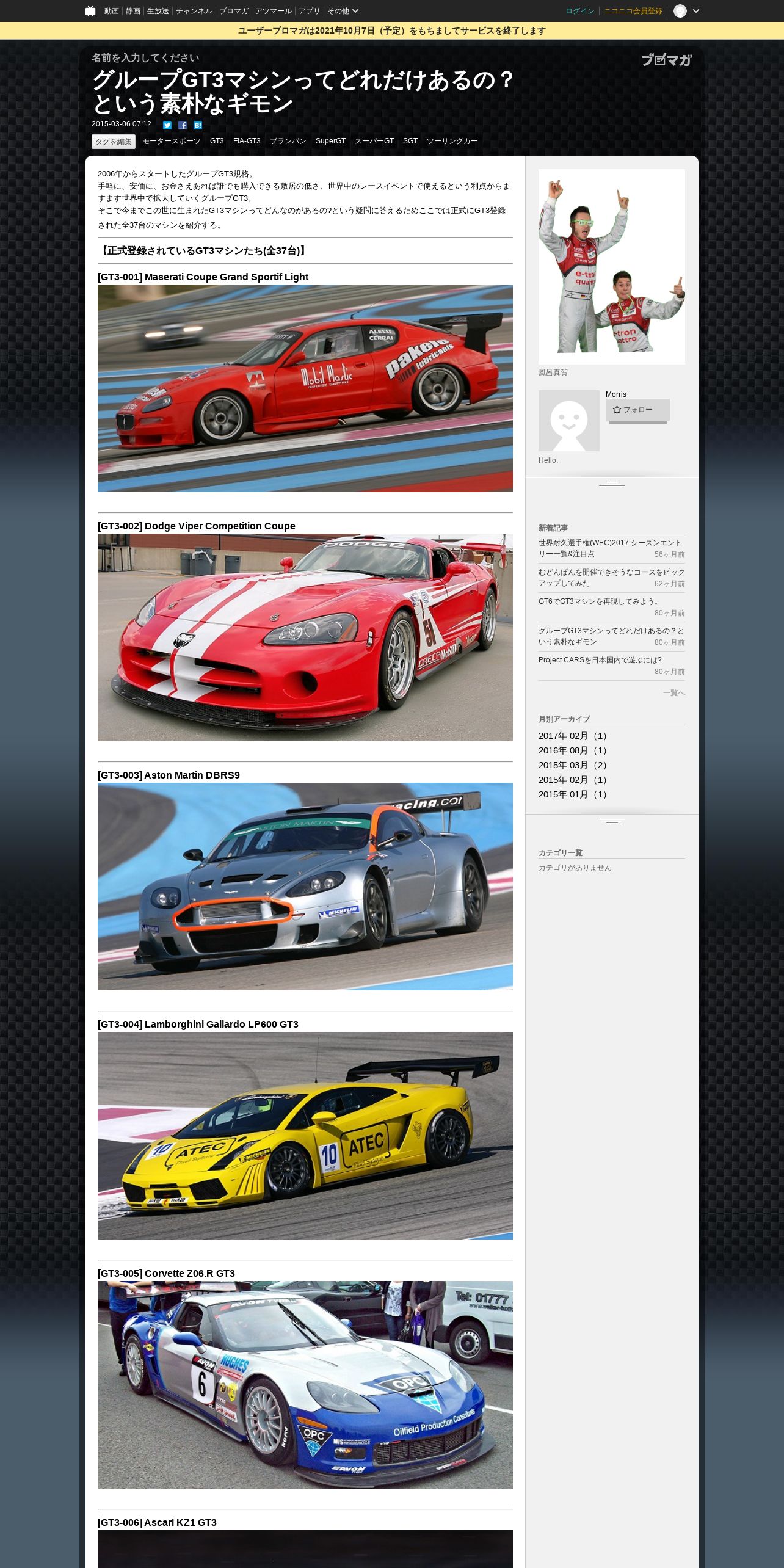Open アツマール in top navigation
The width and height of the screenshot is (784, 1568).
tap(274, 11)
